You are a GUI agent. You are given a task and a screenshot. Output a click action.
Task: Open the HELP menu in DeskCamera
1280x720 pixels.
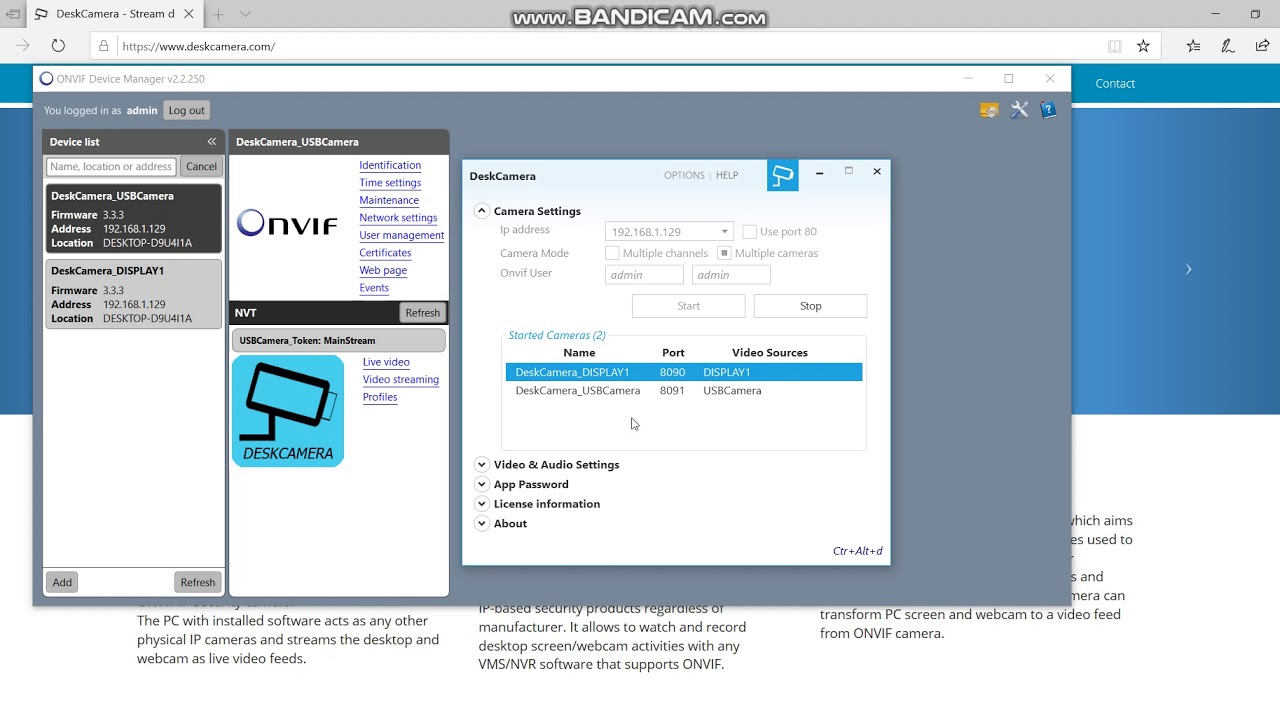point(727,175)
